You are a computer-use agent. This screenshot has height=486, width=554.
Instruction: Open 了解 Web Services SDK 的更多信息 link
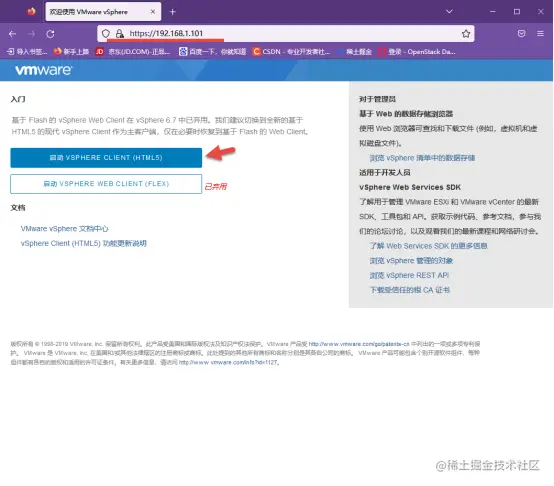428,246
